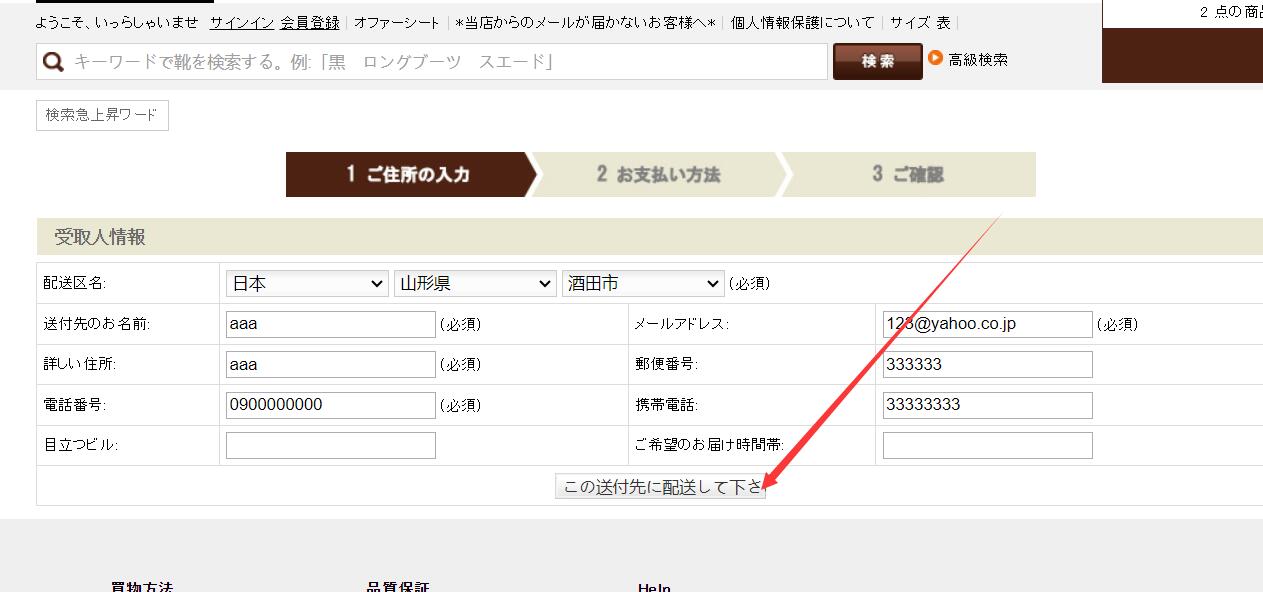Image resolution: width=1263 pixels, height=592 pixels.
Task: Submit with この送付先に配送して下さい button
Action: pos(660,487)
